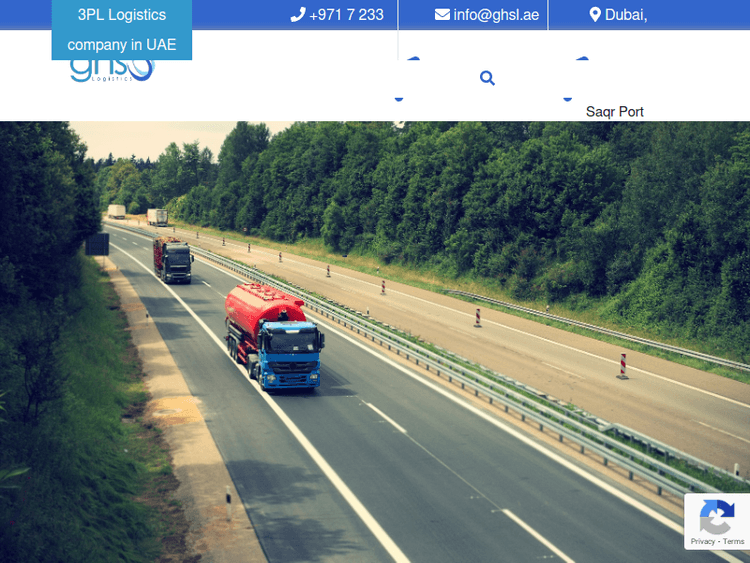Click the Saqr Port label

pos(614,112)
